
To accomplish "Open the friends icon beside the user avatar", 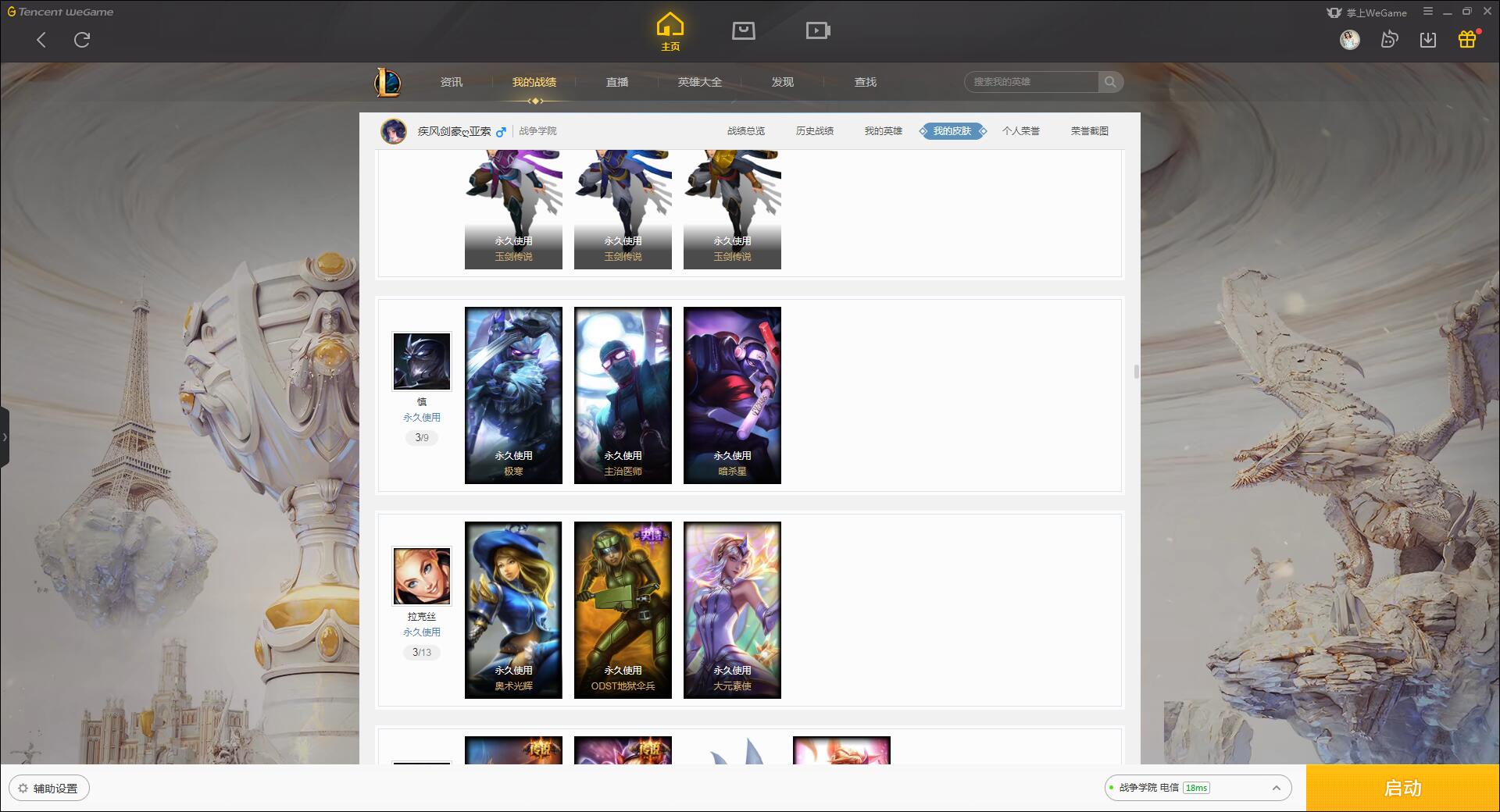I will click(x=1389, y=40).
